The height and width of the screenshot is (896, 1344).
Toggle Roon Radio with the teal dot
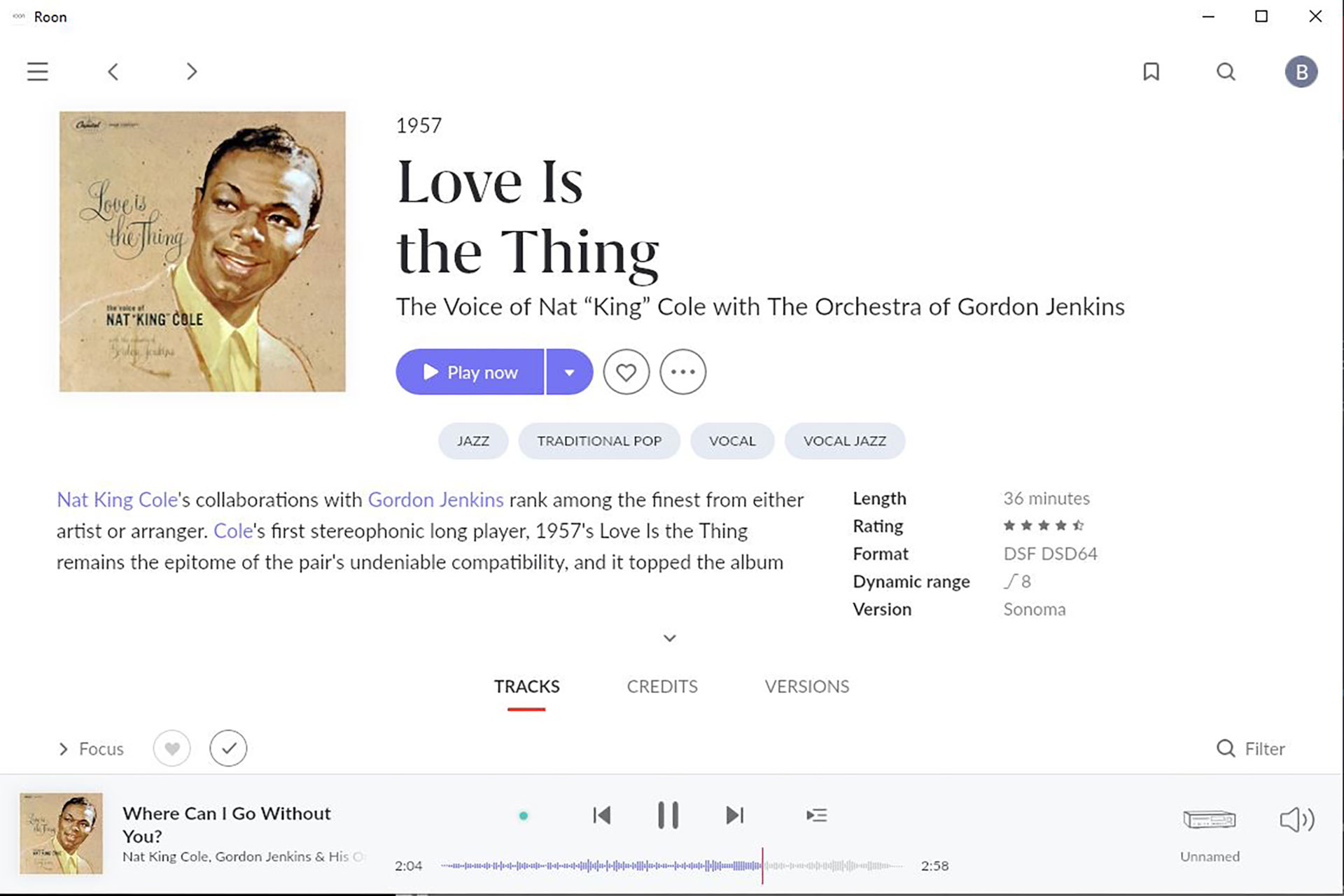(524, 815)
